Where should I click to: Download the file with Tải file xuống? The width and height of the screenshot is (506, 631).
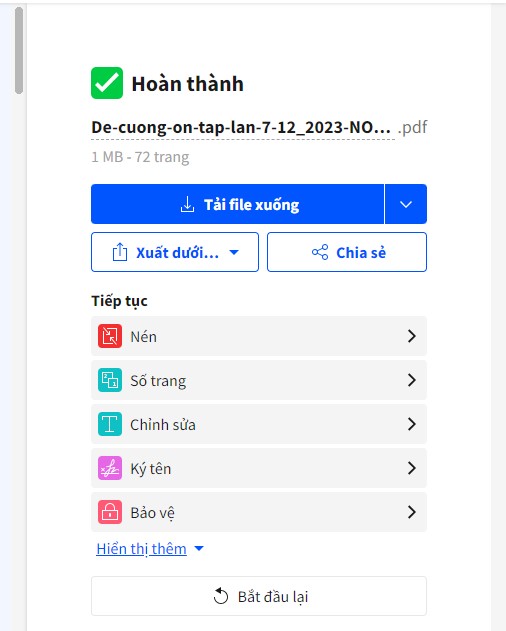238,204
